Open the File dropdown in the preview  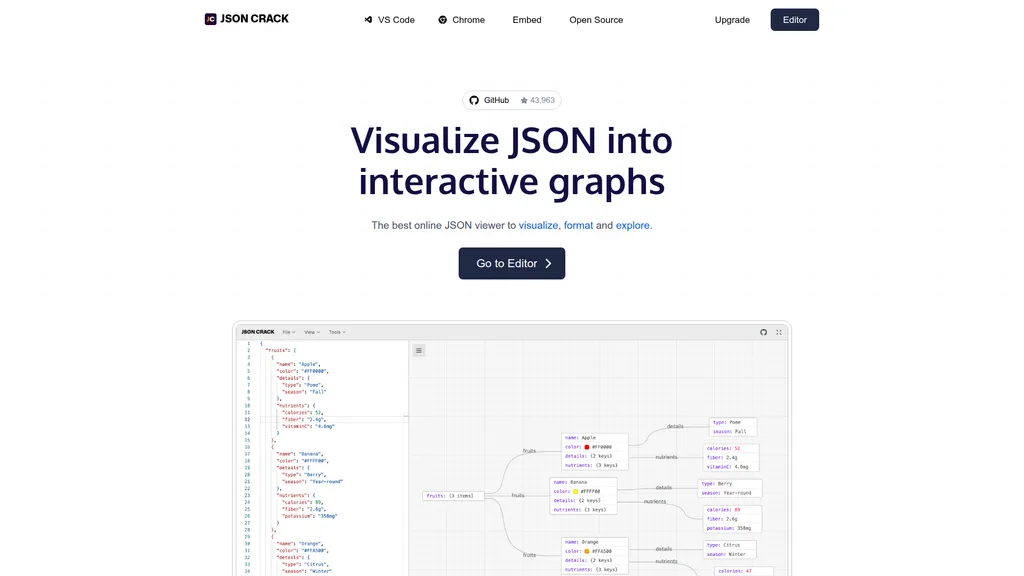[x=289, y=332]
